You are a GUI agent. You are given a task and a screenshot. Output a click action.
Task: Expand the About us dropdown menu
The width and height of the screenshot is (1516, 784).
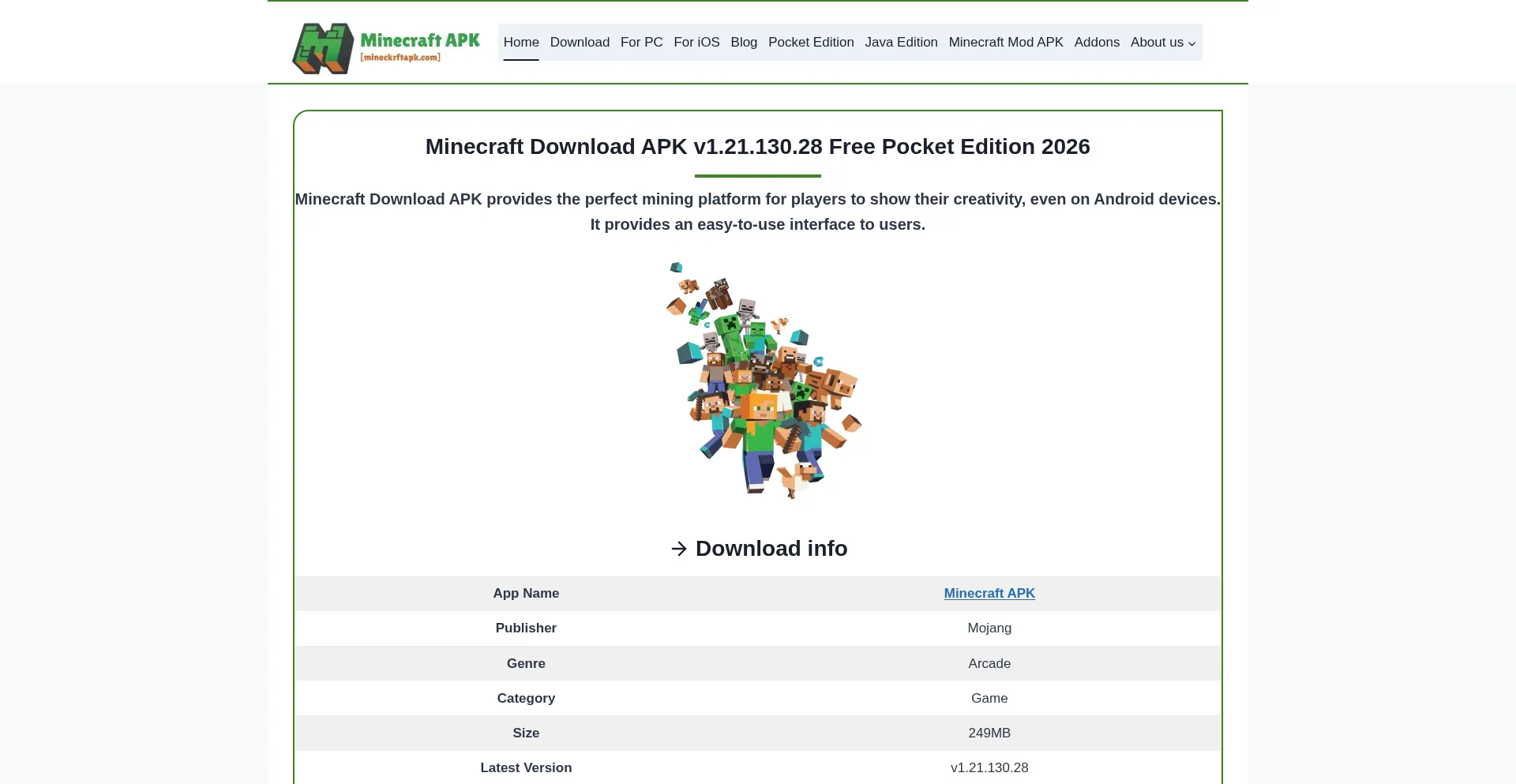(x=1163, y=42)
